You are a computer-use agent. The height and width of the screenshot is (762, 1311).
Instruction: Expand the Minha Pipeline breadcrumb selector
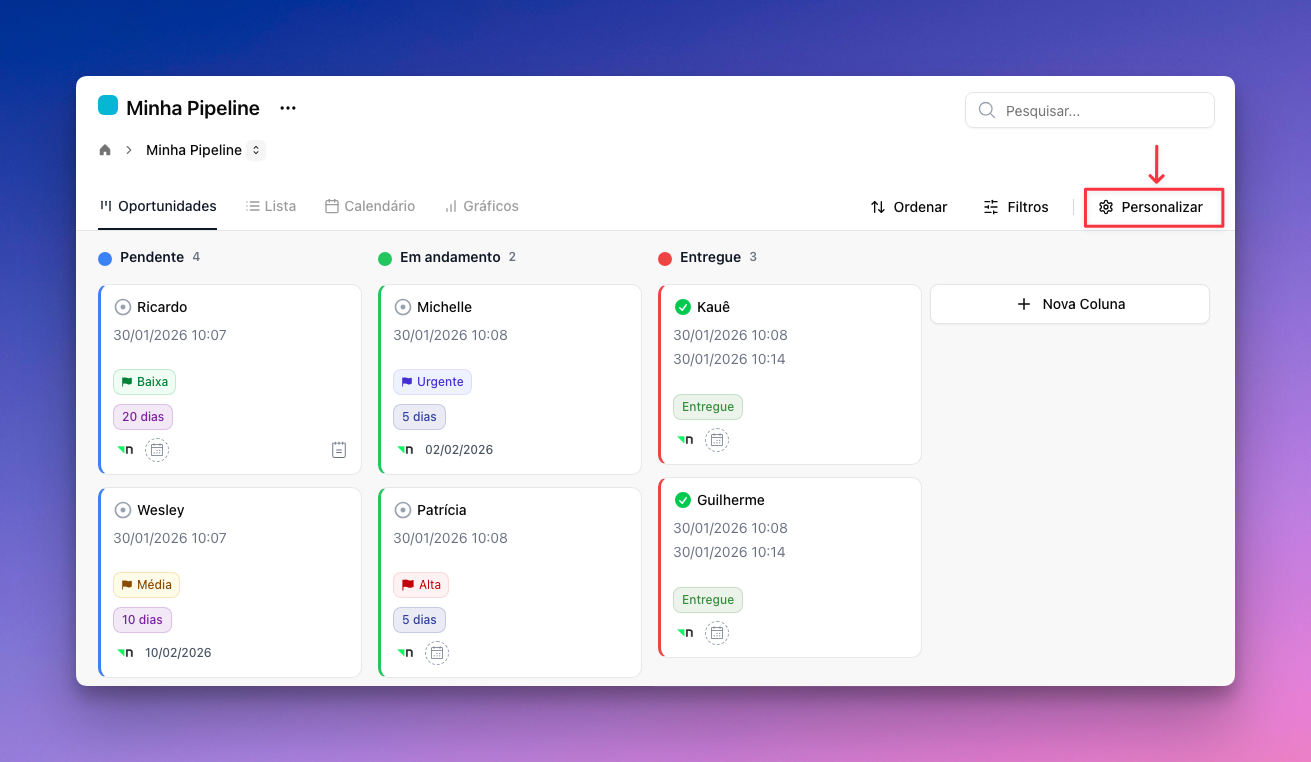pyautogui.click(x=256, y=150)
